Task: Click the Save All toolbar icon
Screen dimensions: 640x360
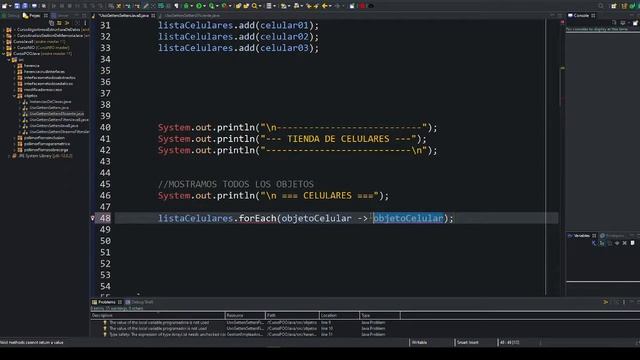Action: click(25, 6)
